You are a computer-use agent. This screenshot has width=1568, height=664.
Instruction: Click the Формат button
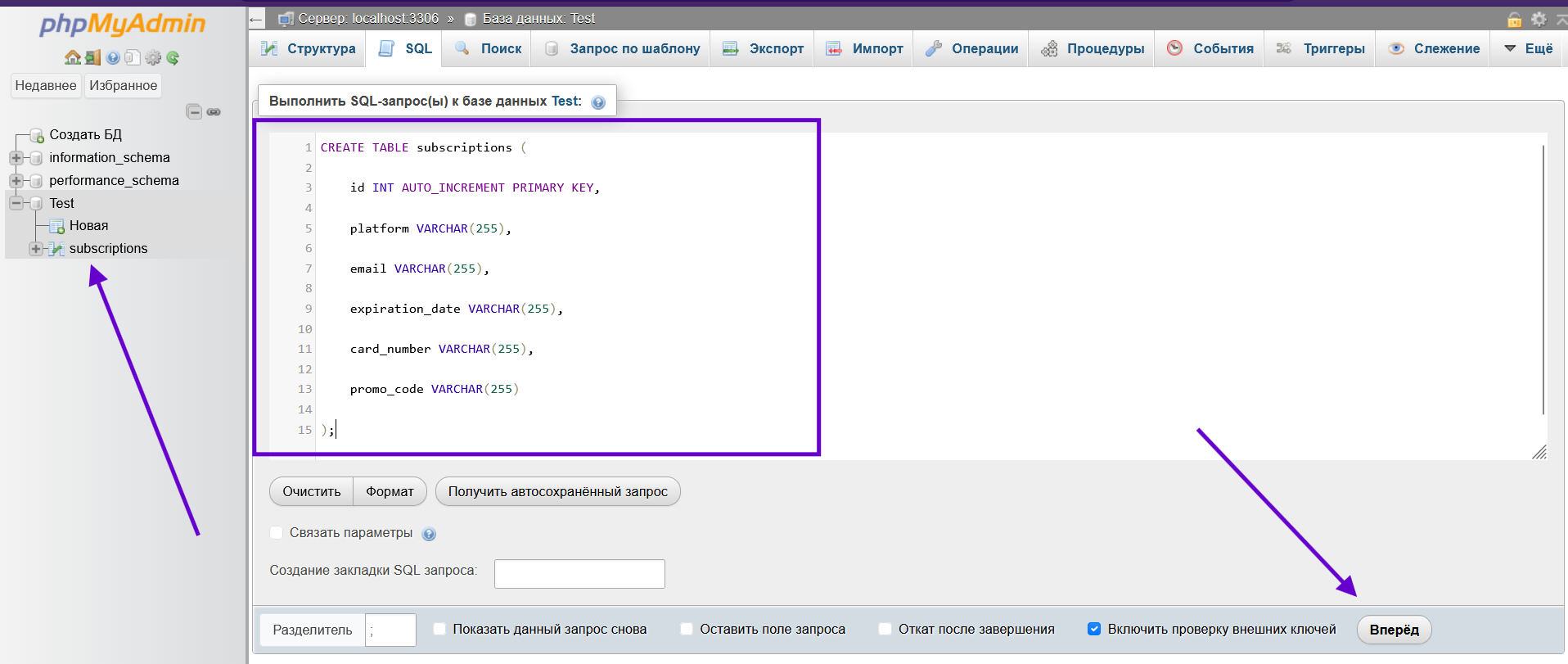point(390,491)
